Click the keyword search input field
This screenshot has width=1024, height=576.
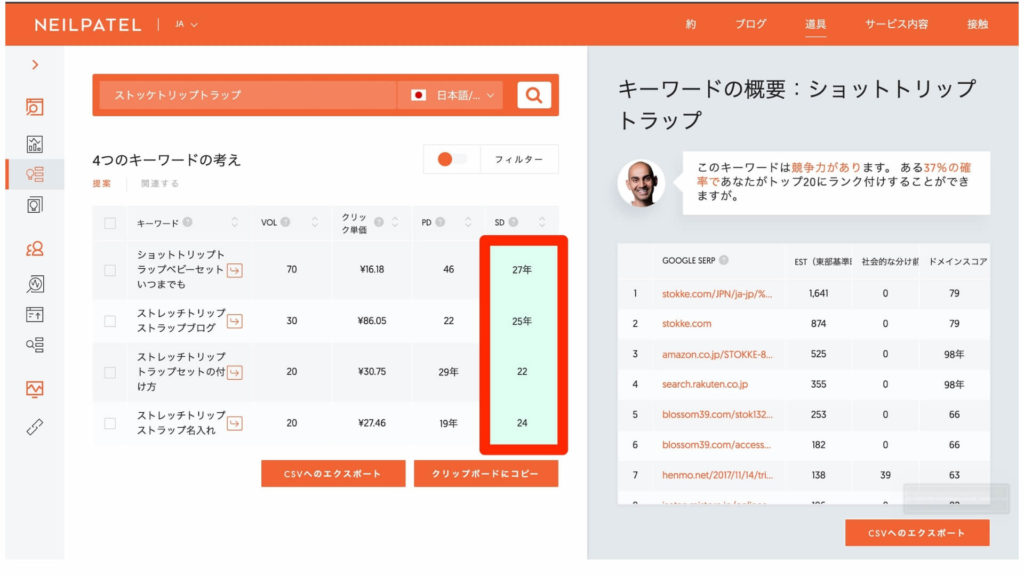click(245, 95)
